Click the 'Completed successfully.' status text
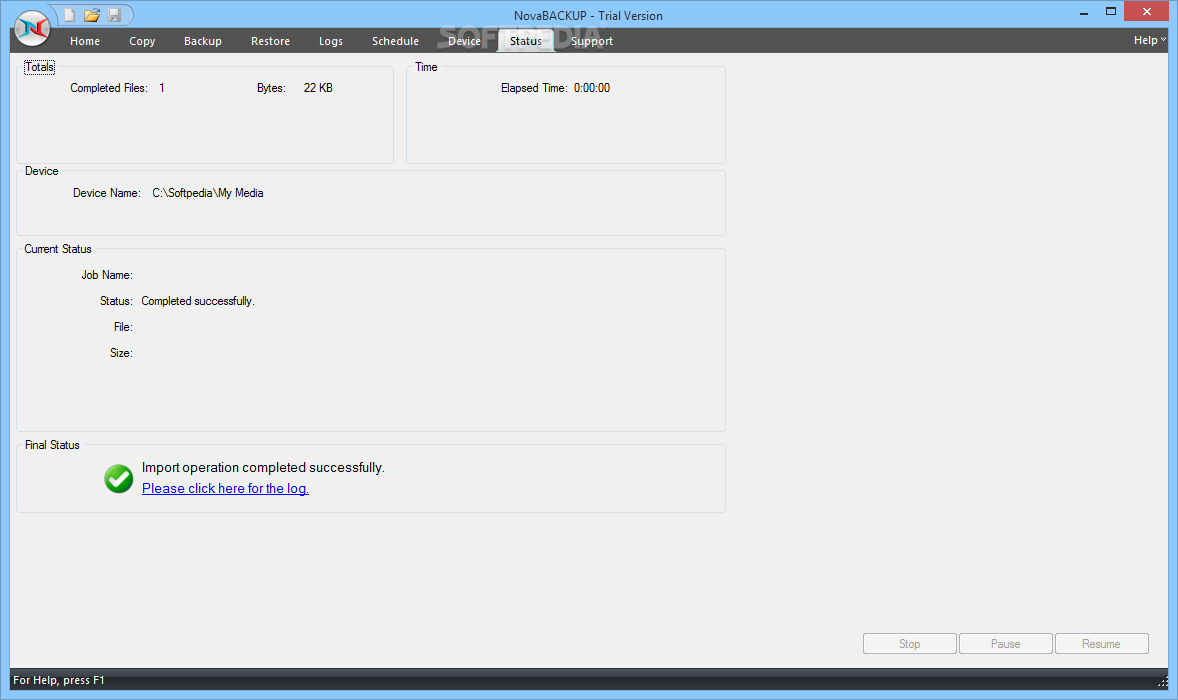Viewport: 1178px width, 700px height. (198, 301)
